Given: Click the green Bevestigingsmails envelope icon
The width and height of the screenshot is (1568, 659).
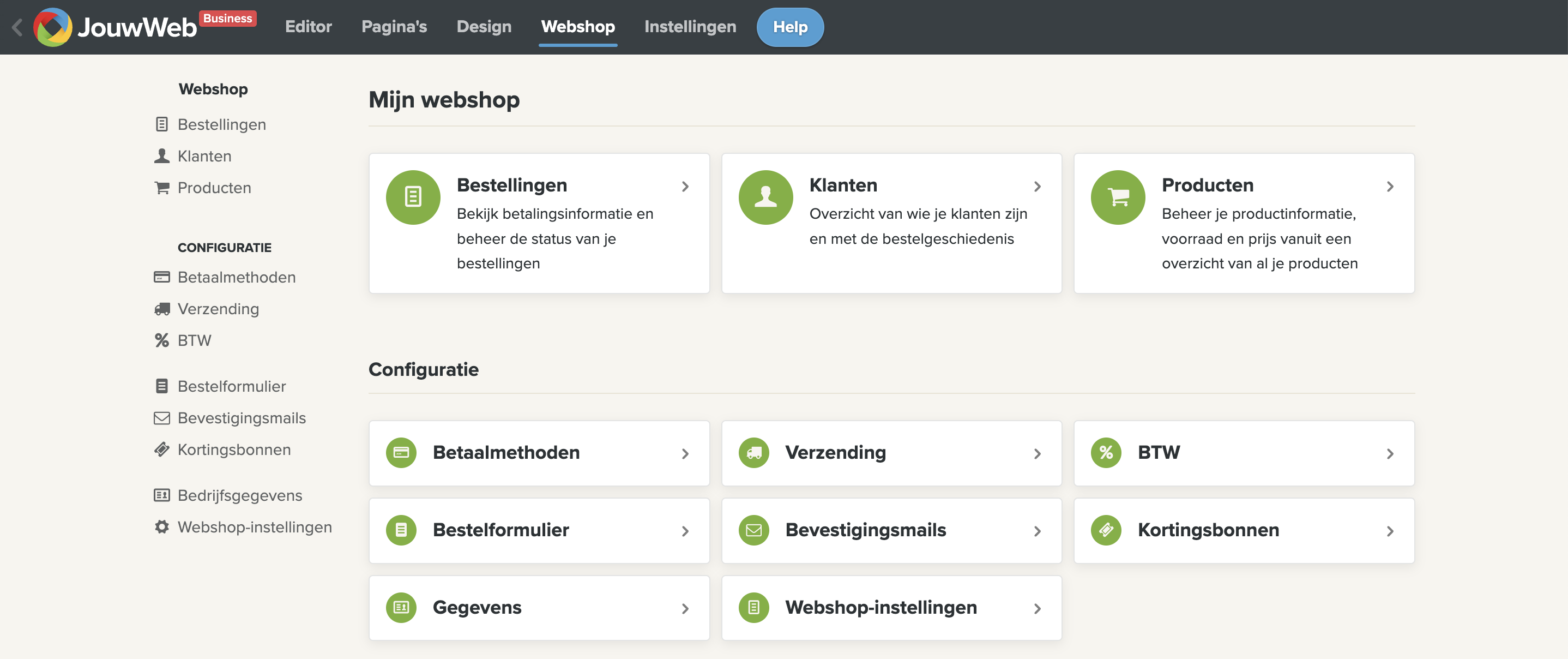Looking at the screenshot, I should pos(753,530).
